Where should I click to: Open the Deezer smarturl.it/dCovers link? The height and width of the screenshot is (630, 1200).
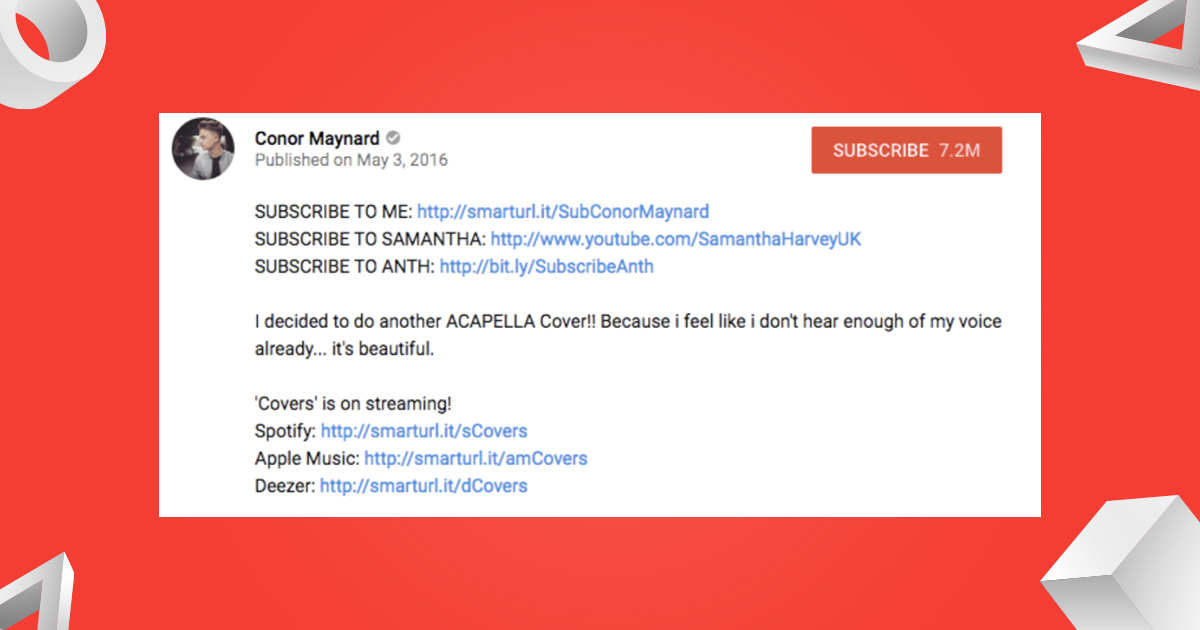coord(424,486)
